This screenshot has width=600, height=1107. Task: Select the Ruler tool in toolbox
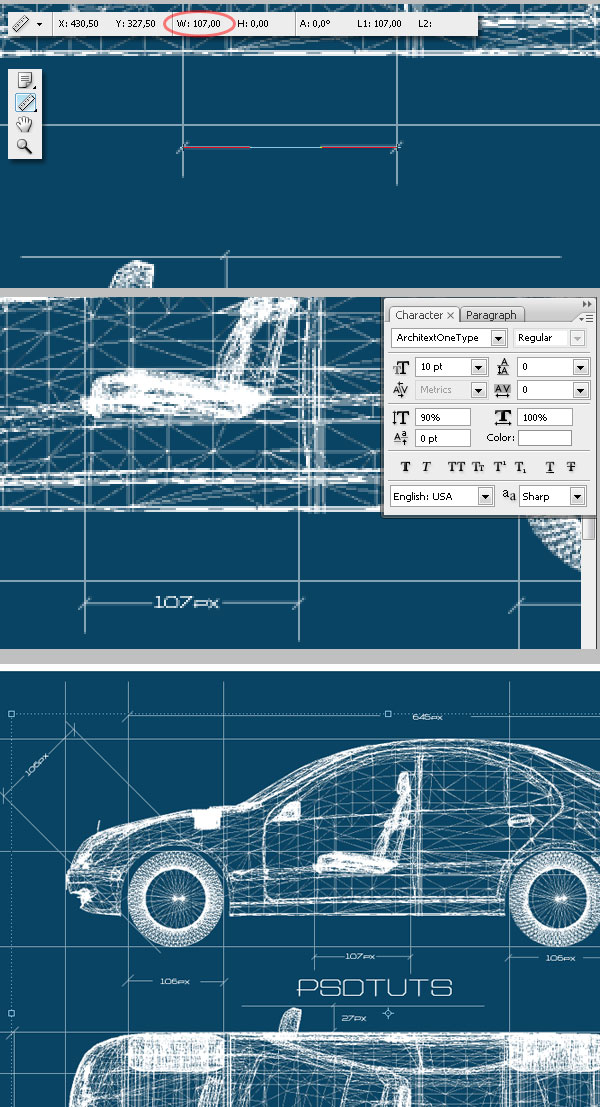click(25, 102)
